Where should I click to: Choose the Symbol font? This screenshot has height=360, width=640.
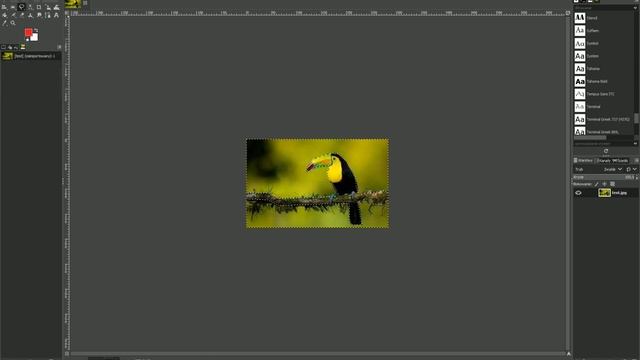click(604, 43)
